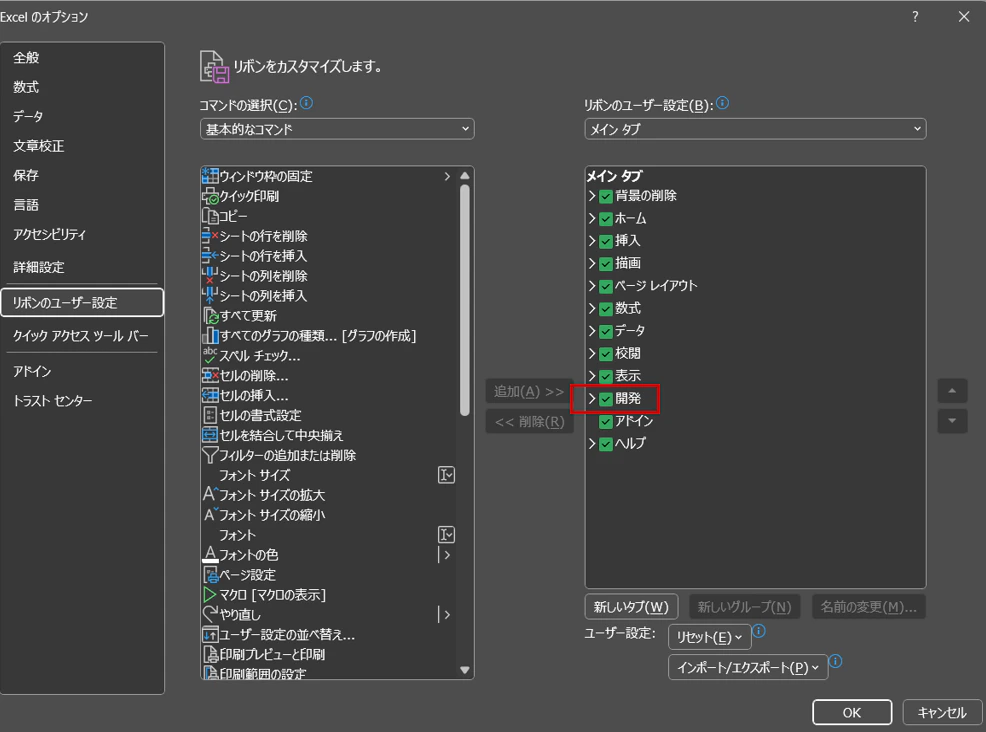Image resolution: width=986 pixels, height=732 pixels.
Task: Select the シートの行を削除 icon
Action: coord(210,236)
